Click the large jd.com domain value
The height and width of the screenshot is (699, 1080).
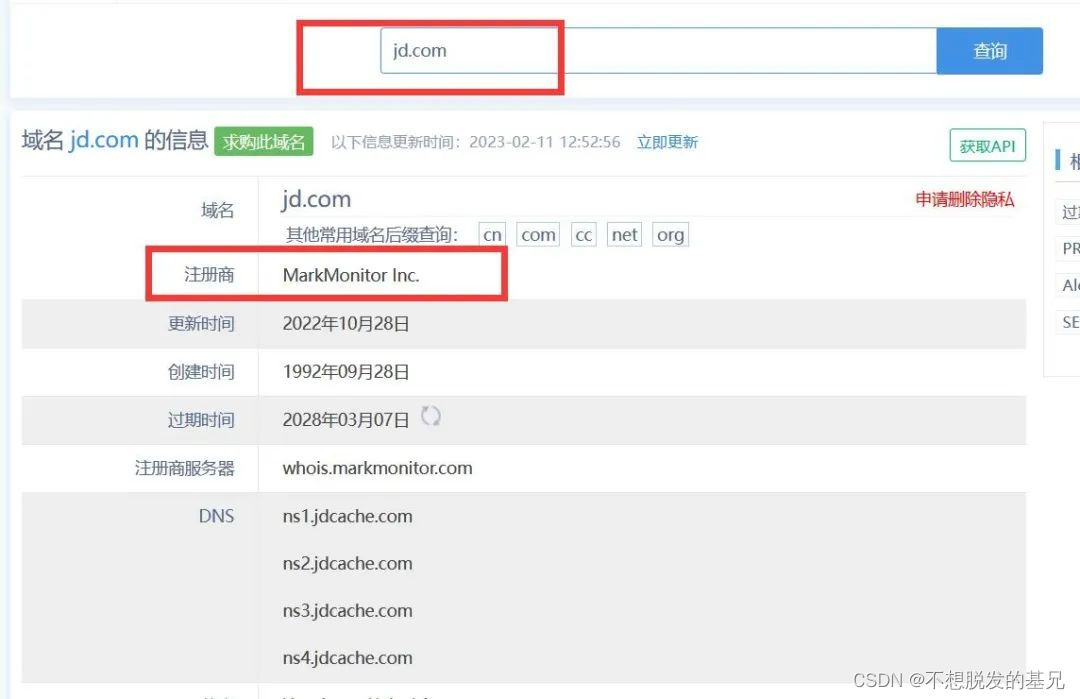(x=316, y=199)
